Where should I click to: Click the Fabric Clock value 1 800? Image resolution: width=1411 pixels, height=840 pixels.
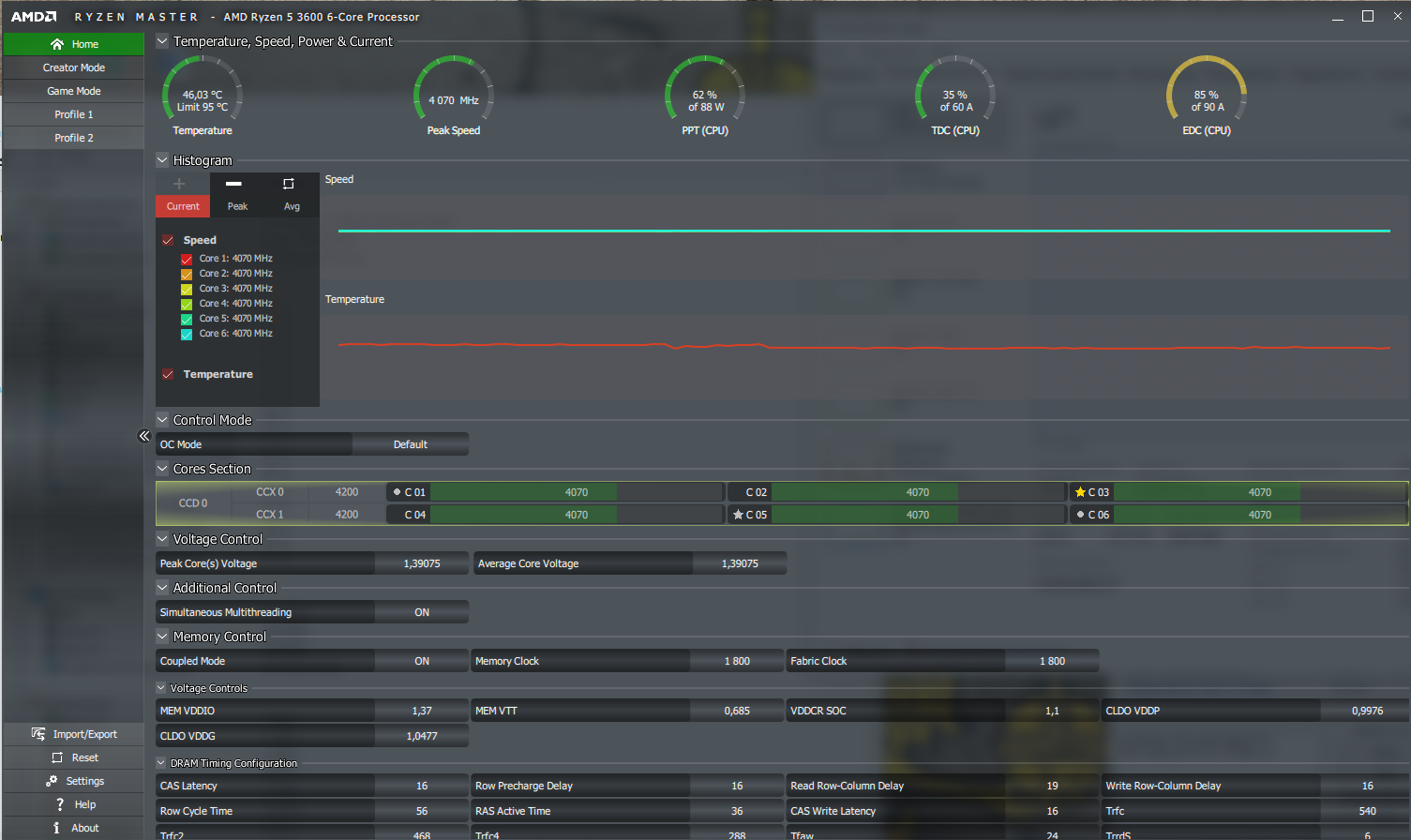[1052, 661]
